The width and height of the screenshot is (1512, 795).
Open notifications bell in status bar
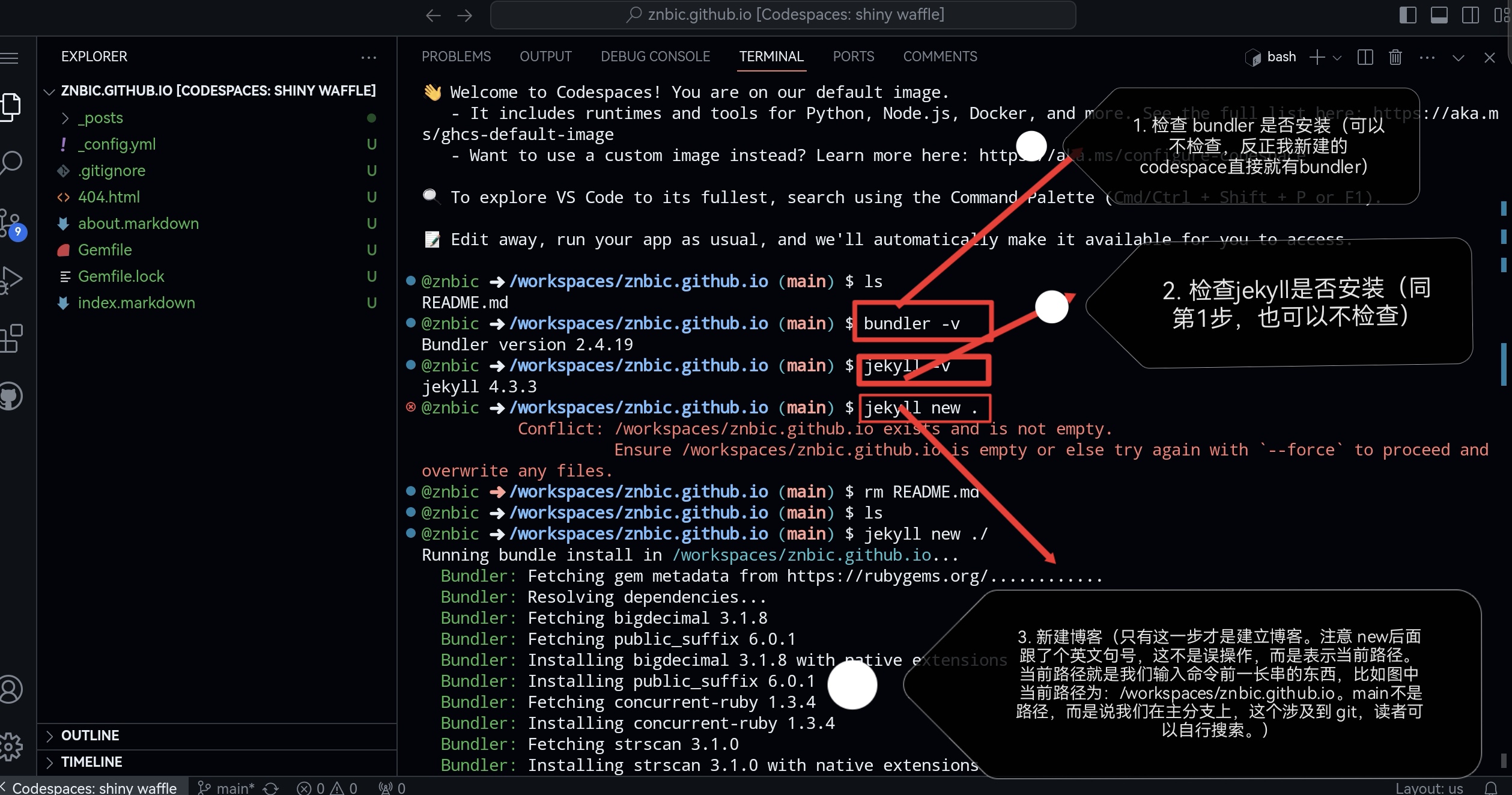point(1491,788)
